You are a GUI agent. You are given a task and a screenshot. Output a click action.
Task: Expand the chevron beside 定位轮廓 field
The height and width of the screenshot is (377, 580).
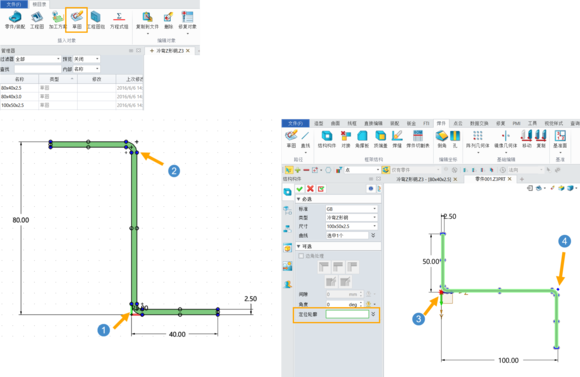pyautogui.click(x=373, y=314)
